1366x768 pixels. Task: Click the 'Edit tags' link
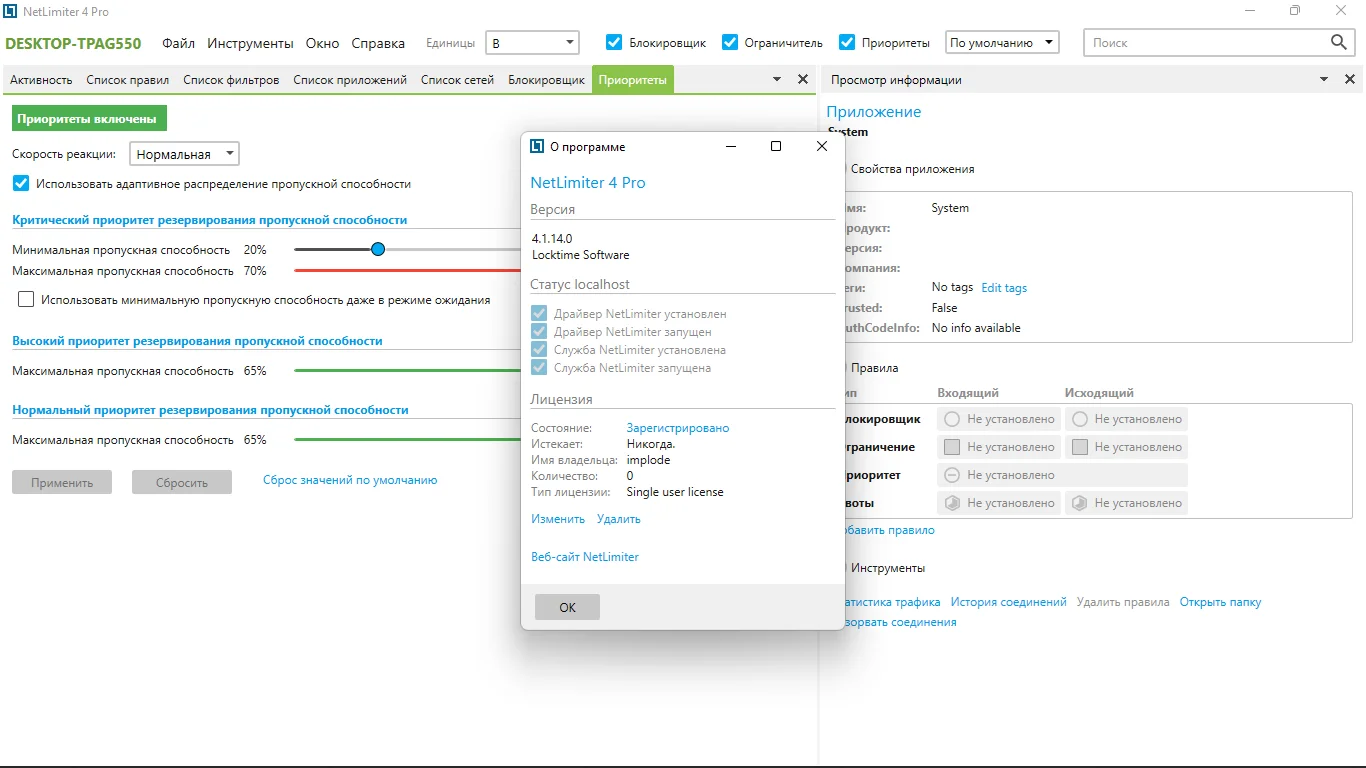point(1004,288)
